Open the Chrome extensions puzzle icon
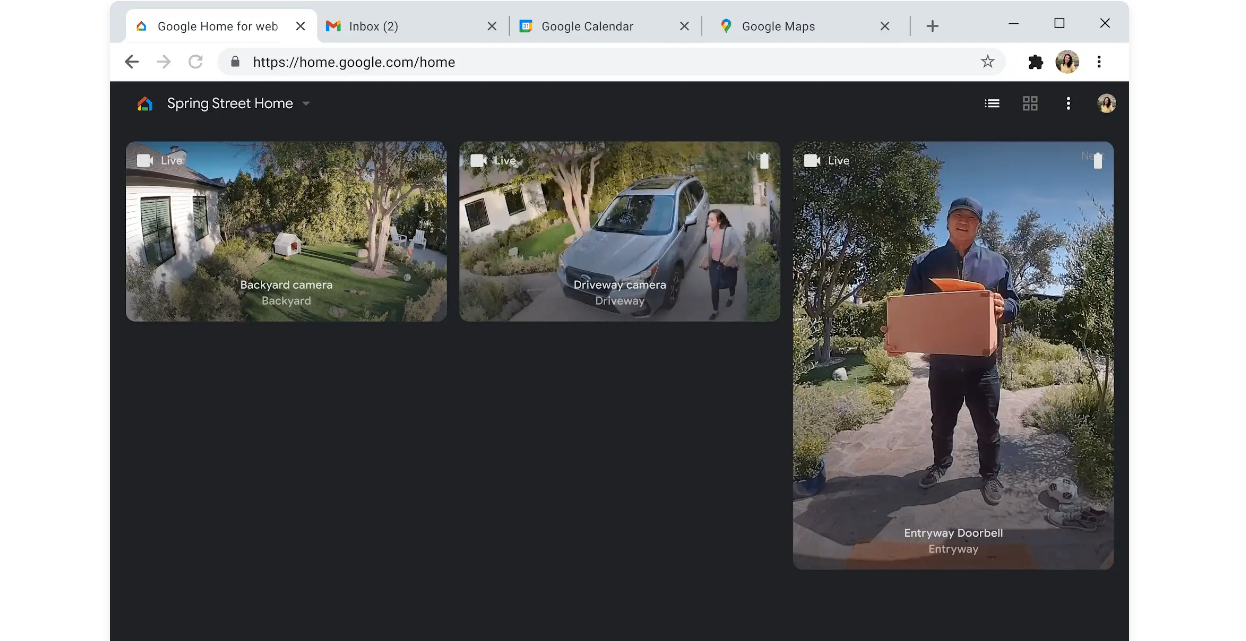Viewport: 1246px width, 641px height. (1035, 62)
